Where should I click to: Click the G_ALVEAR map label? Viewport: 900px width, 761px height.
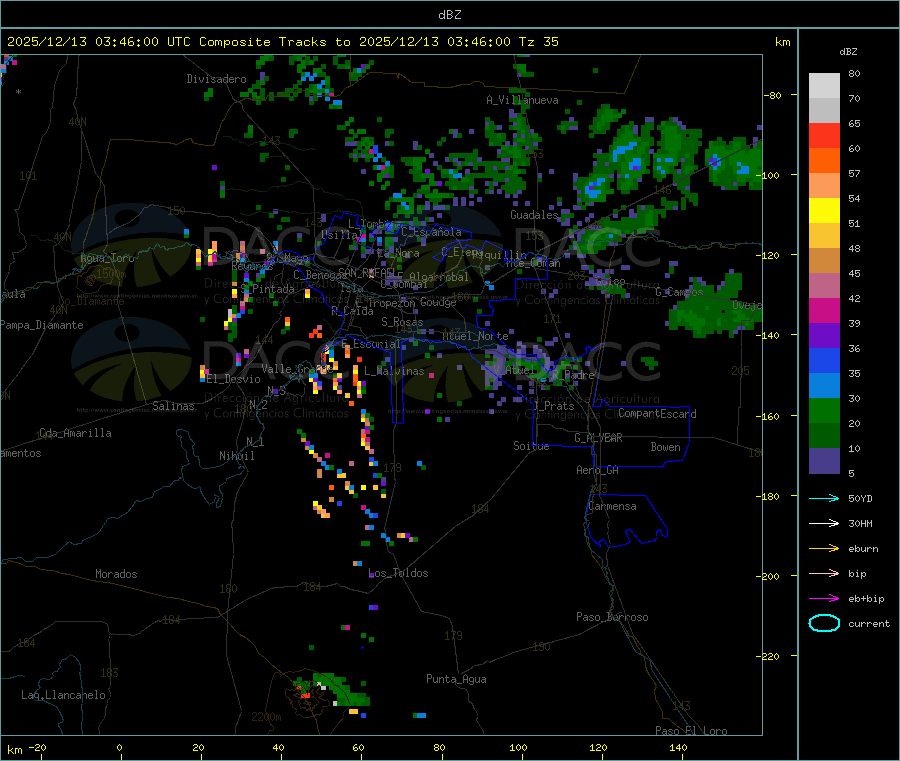598,438
